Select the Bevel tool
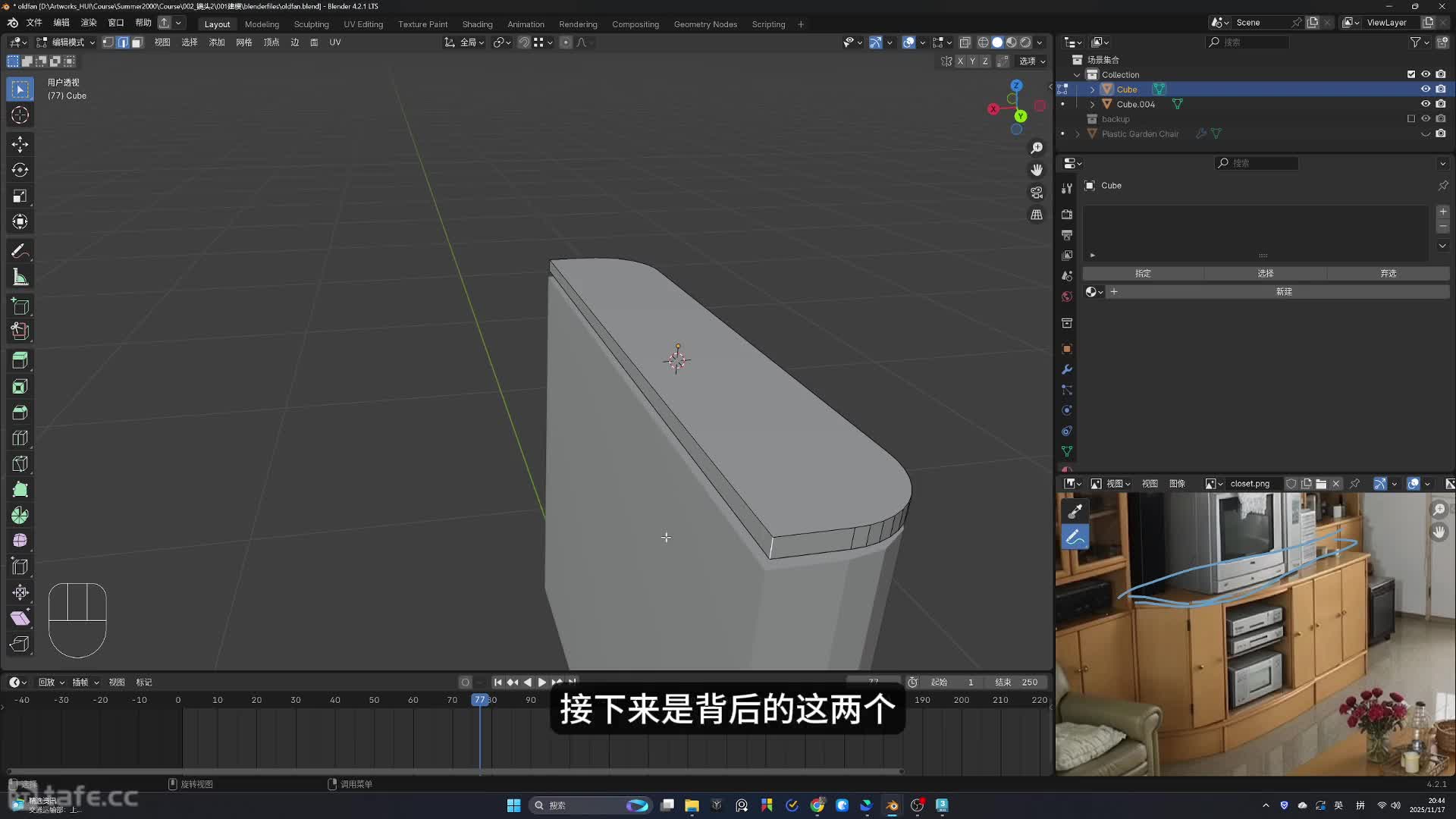The image size is (1456, 819). click(20, 413)
